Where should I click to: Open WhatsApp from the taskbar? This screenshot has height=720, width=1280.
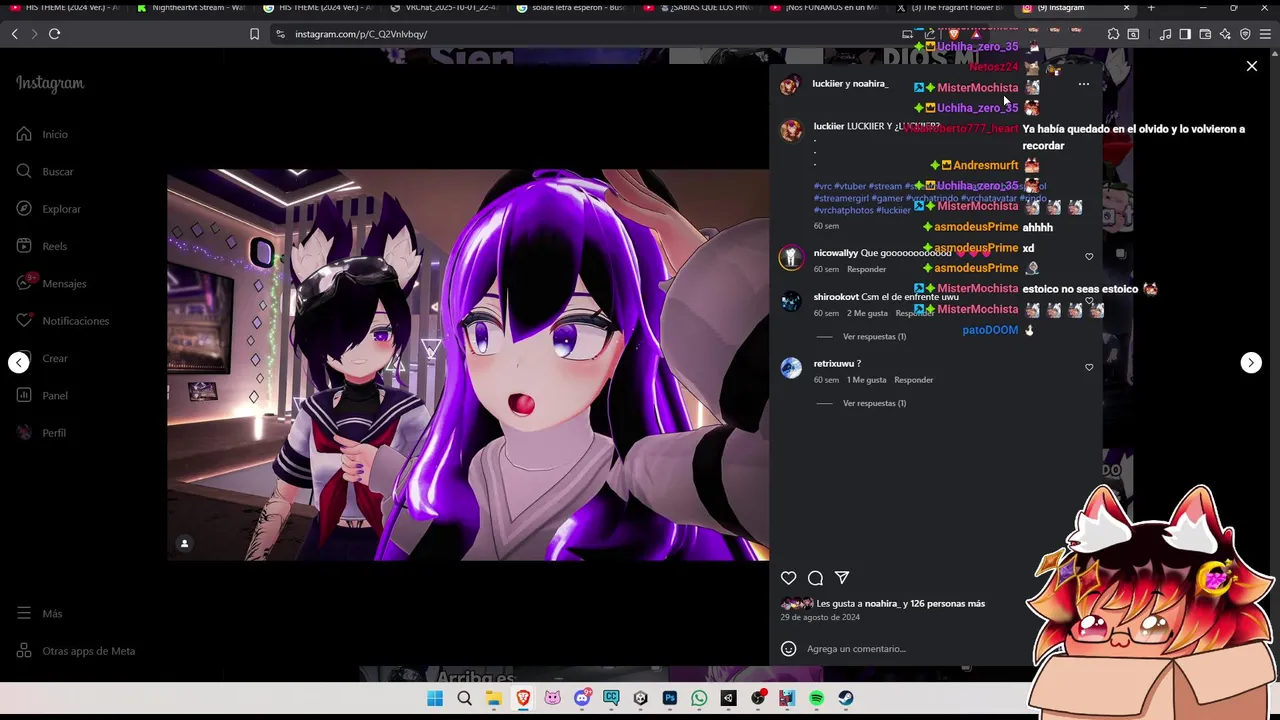(x=699, y=699)
